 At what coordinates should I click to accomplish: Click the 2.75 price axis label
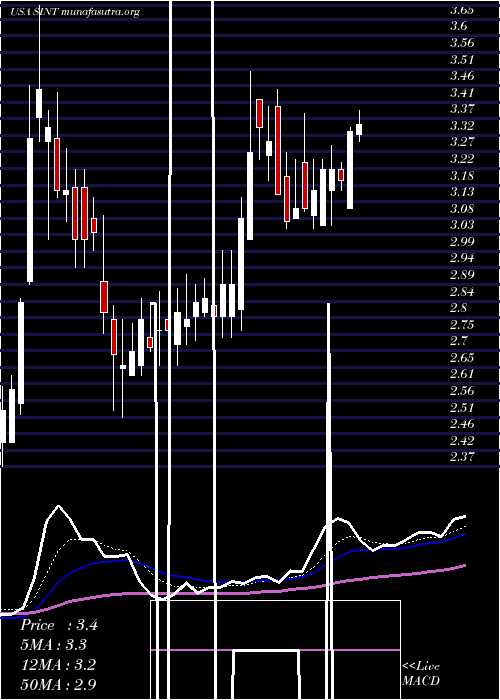(x=462, y=324)
